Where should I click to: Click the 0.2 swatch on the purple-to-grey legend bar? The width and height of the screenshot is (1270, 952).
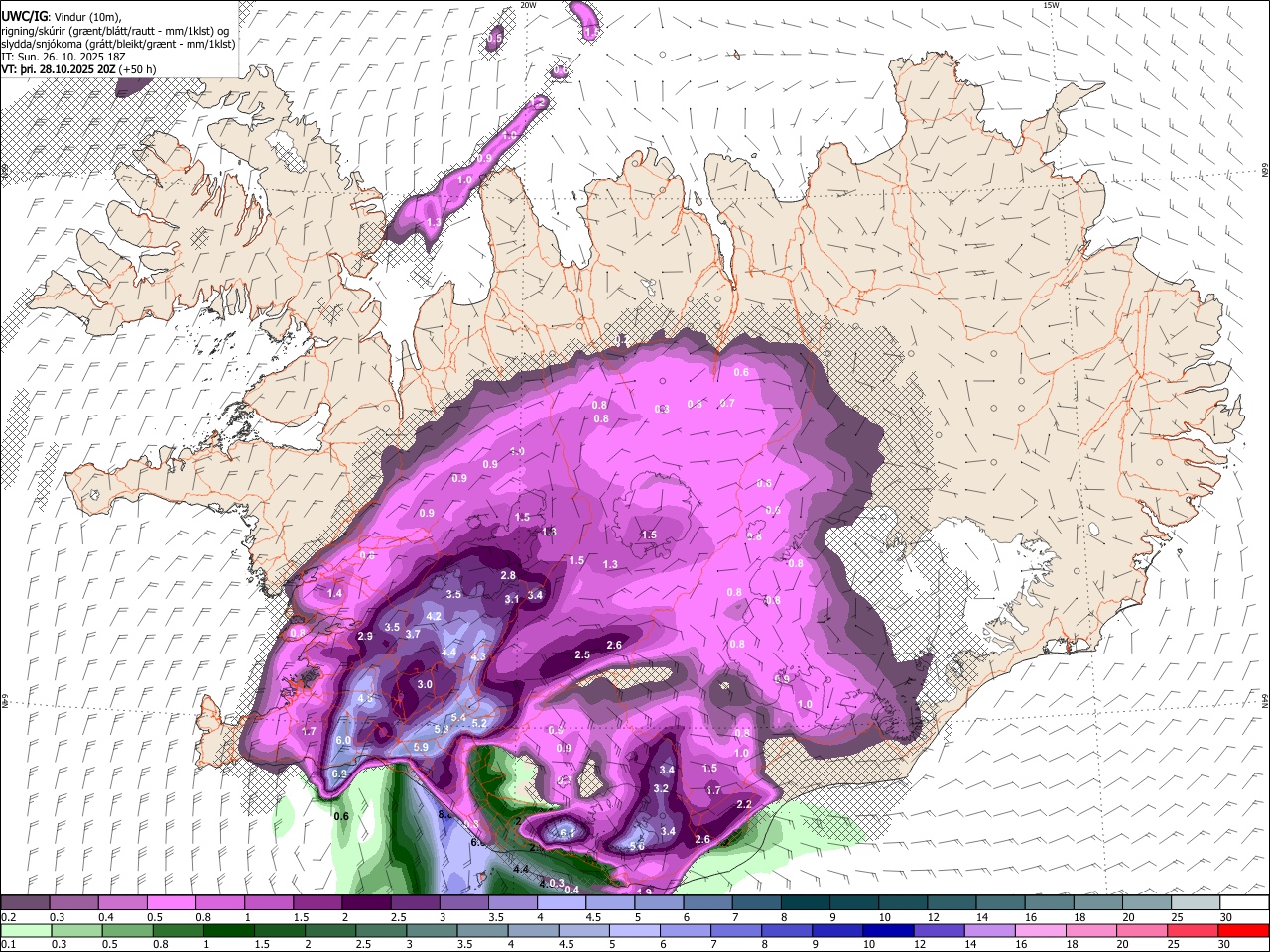(x=26, y=903)
